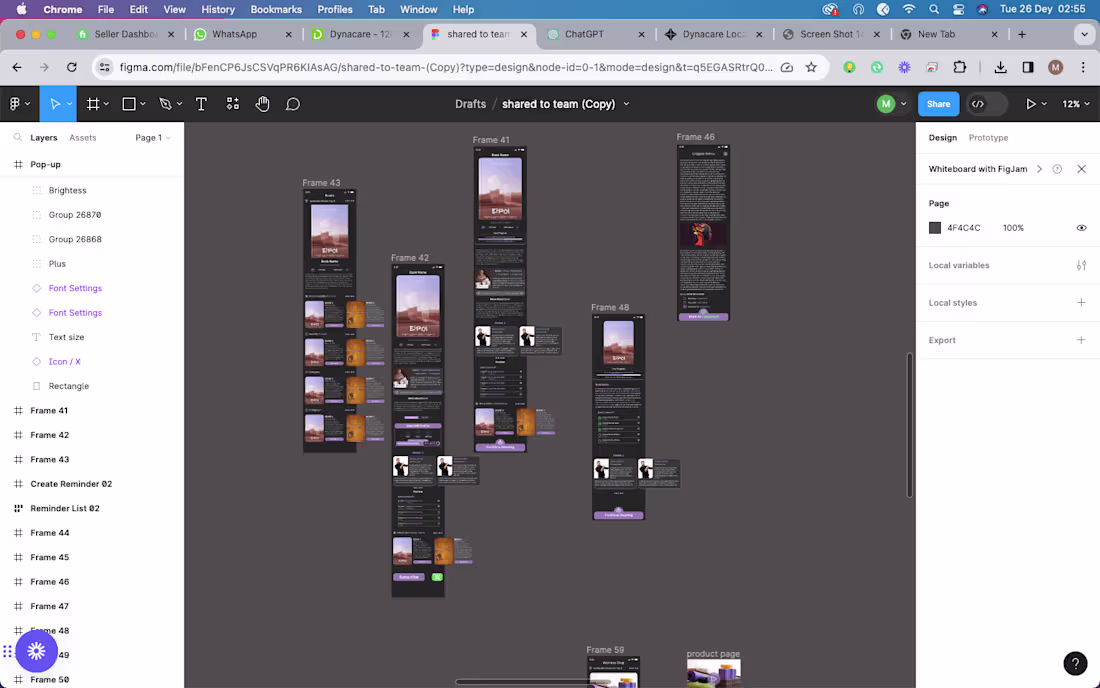Viewport: 1100px width, 688px height.
Task: Open Move tool options dropdown arrow
Action: click(x=69, y=104)
